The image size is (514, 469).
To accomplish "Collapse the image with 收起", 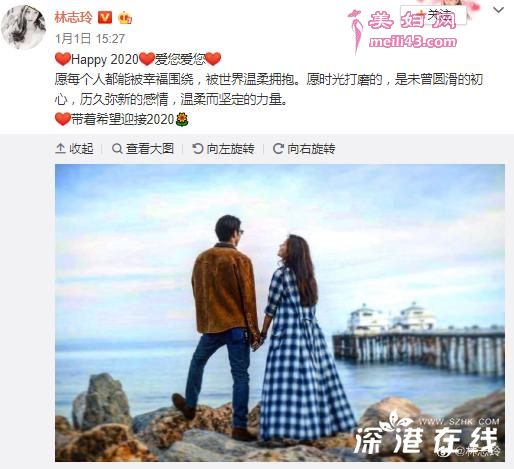I will (74, 149).
